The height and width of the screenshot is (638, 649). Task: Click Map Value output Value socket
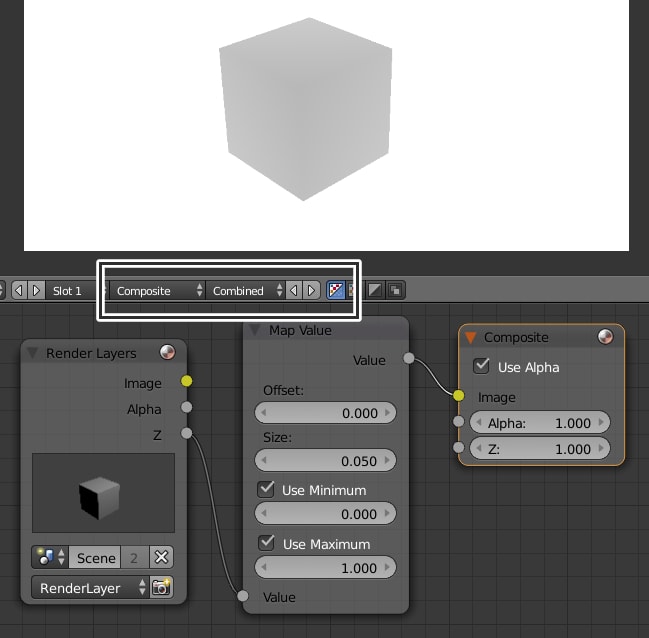[409, 358]
